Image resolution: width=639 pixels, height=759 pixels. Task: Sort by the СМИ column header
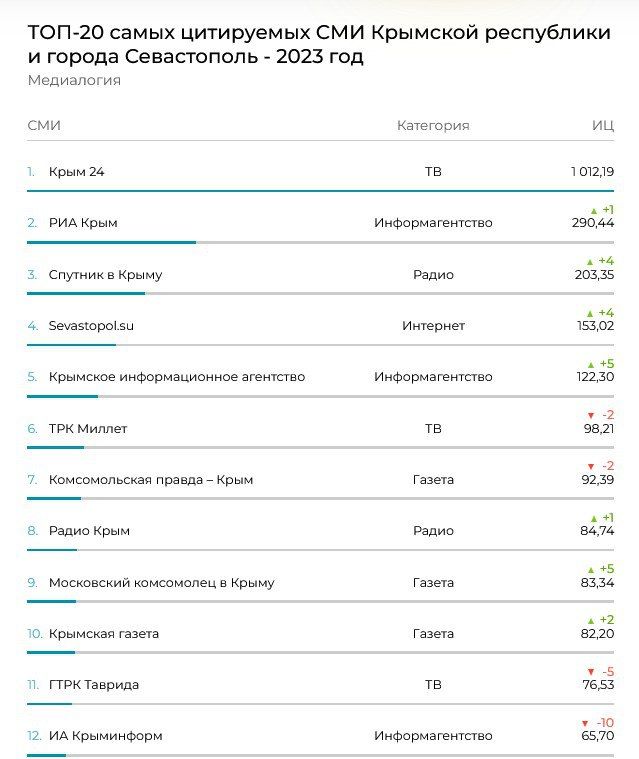coord(44,125)
